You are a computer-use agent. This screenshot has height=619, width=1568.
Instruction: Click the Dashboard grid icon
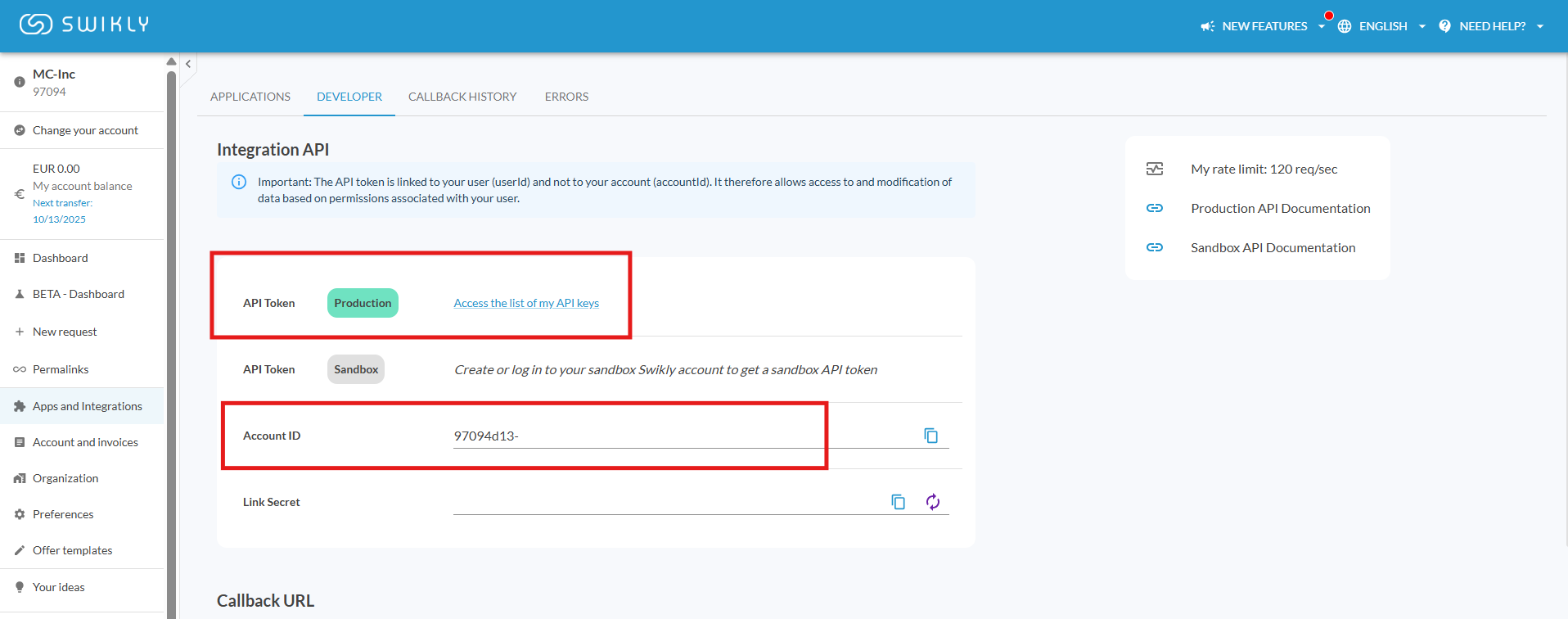click(x=20, y=258)
